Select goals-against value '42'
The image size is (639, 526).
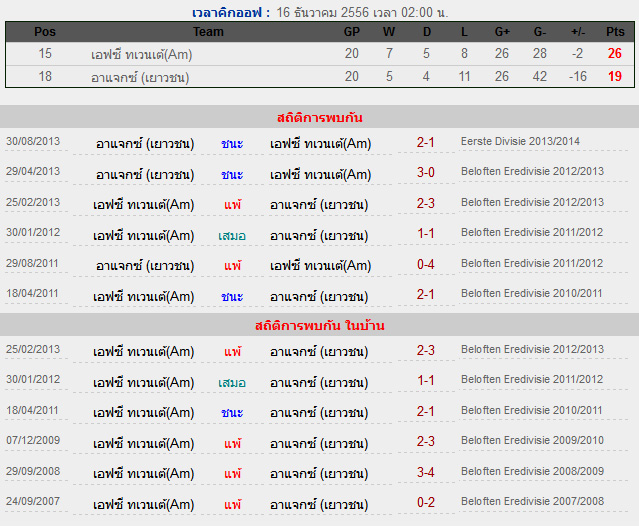pyautogui.click(x=540, y=76)
